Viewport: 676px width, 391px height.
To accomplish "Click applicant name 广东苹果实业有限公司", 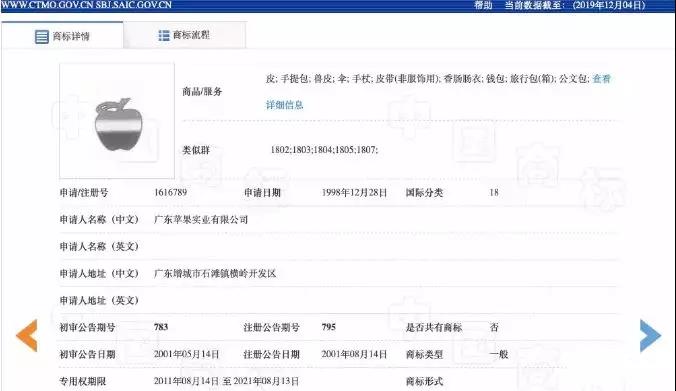I will pos(201,219).
